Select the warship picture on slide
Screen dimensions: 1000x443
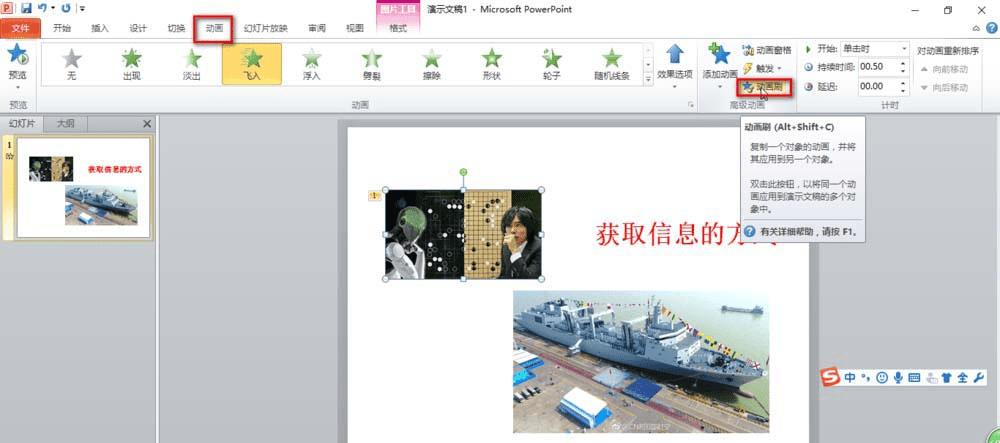coord(640,362)
